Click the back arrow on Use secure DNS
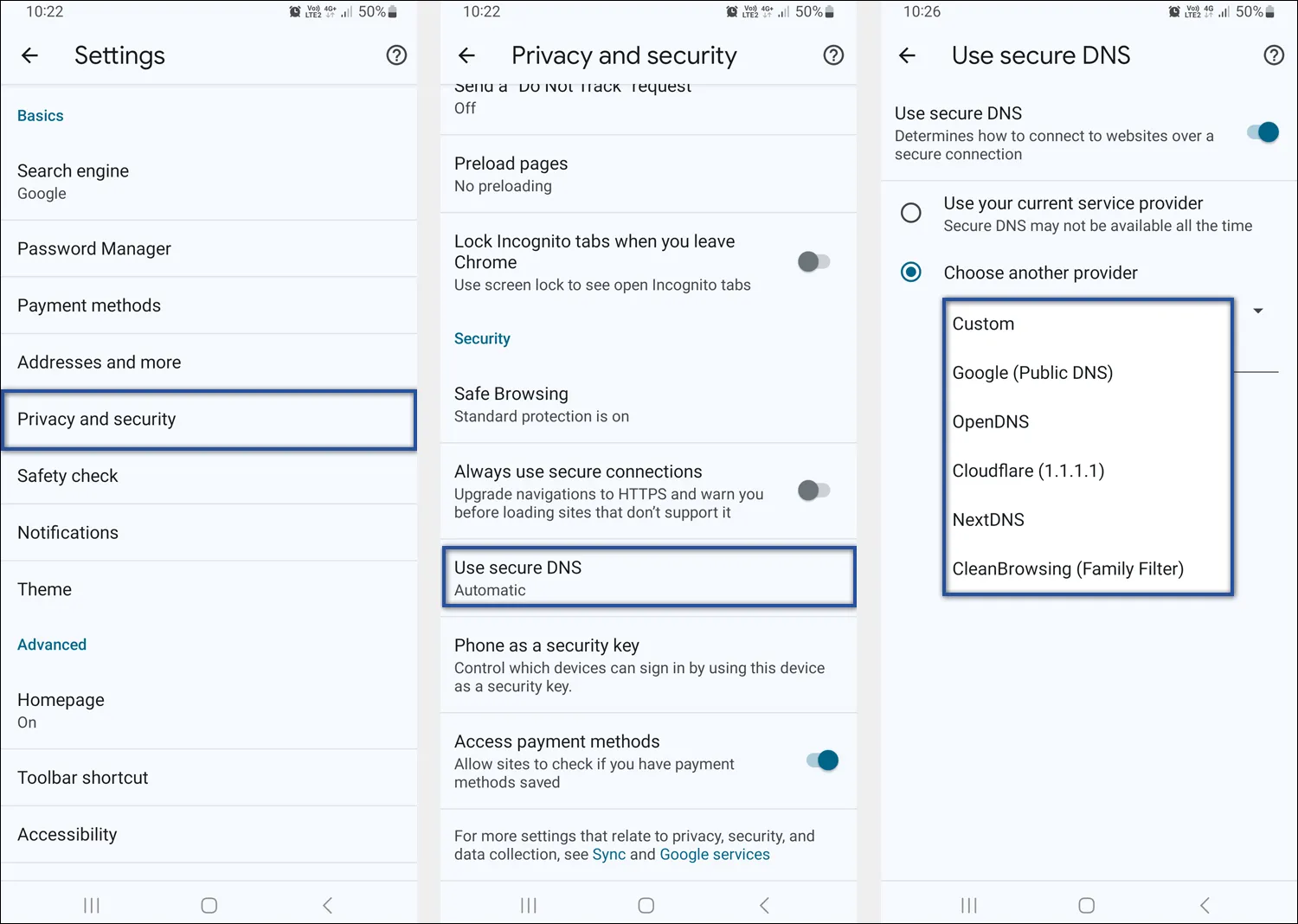Screen dimensions: 1298x924 pyautogui.click(x=907, y=55)
